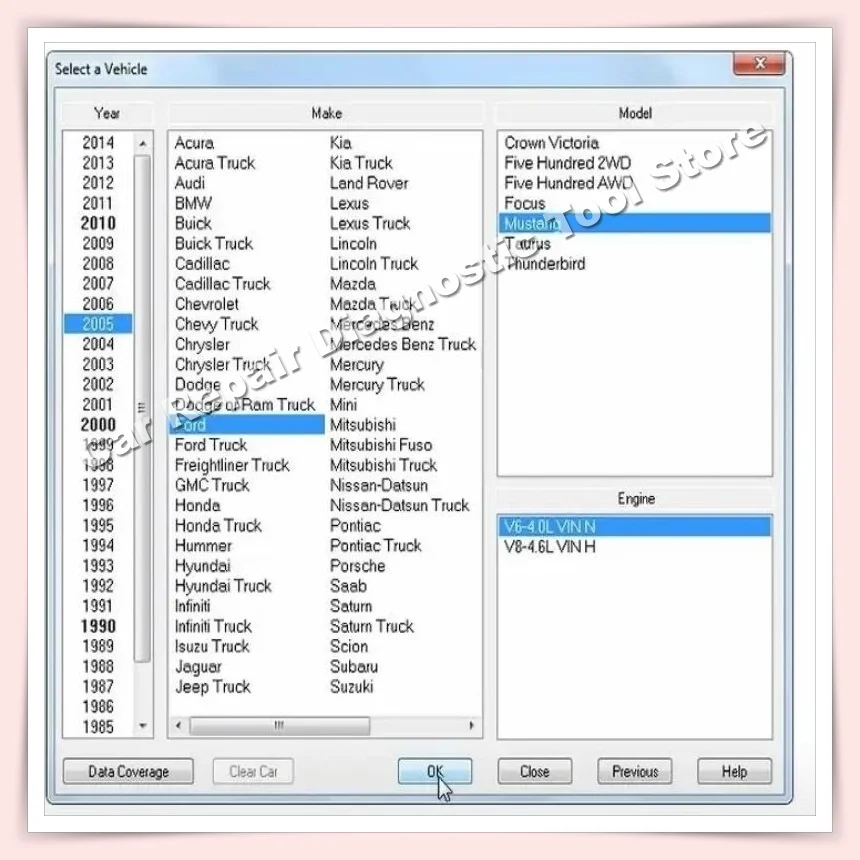
Task: Click Make list scroll left arrow
Action: pyautogui.click(x=178, y=725)
